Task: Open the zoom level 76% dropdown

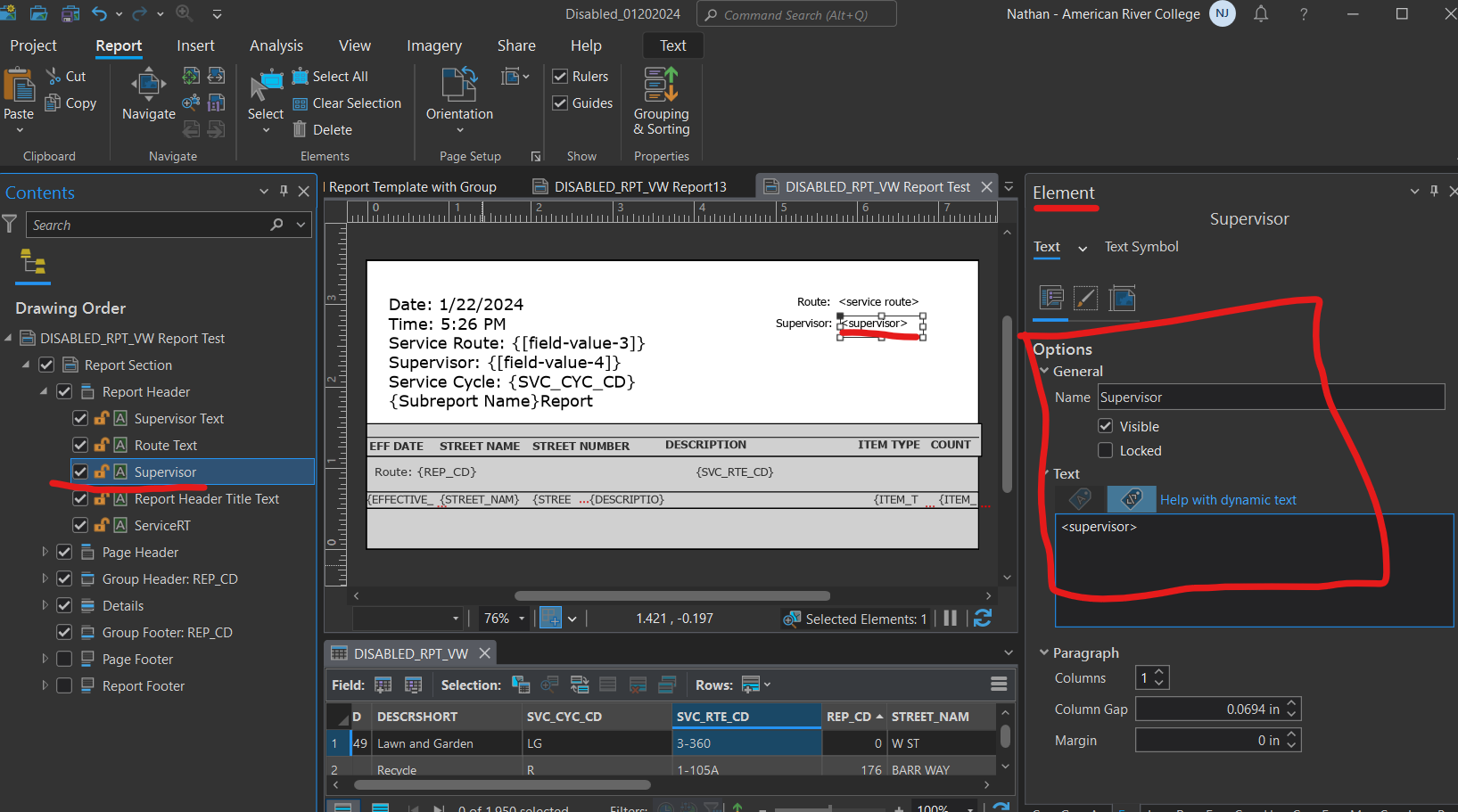Action: point(521,618)
